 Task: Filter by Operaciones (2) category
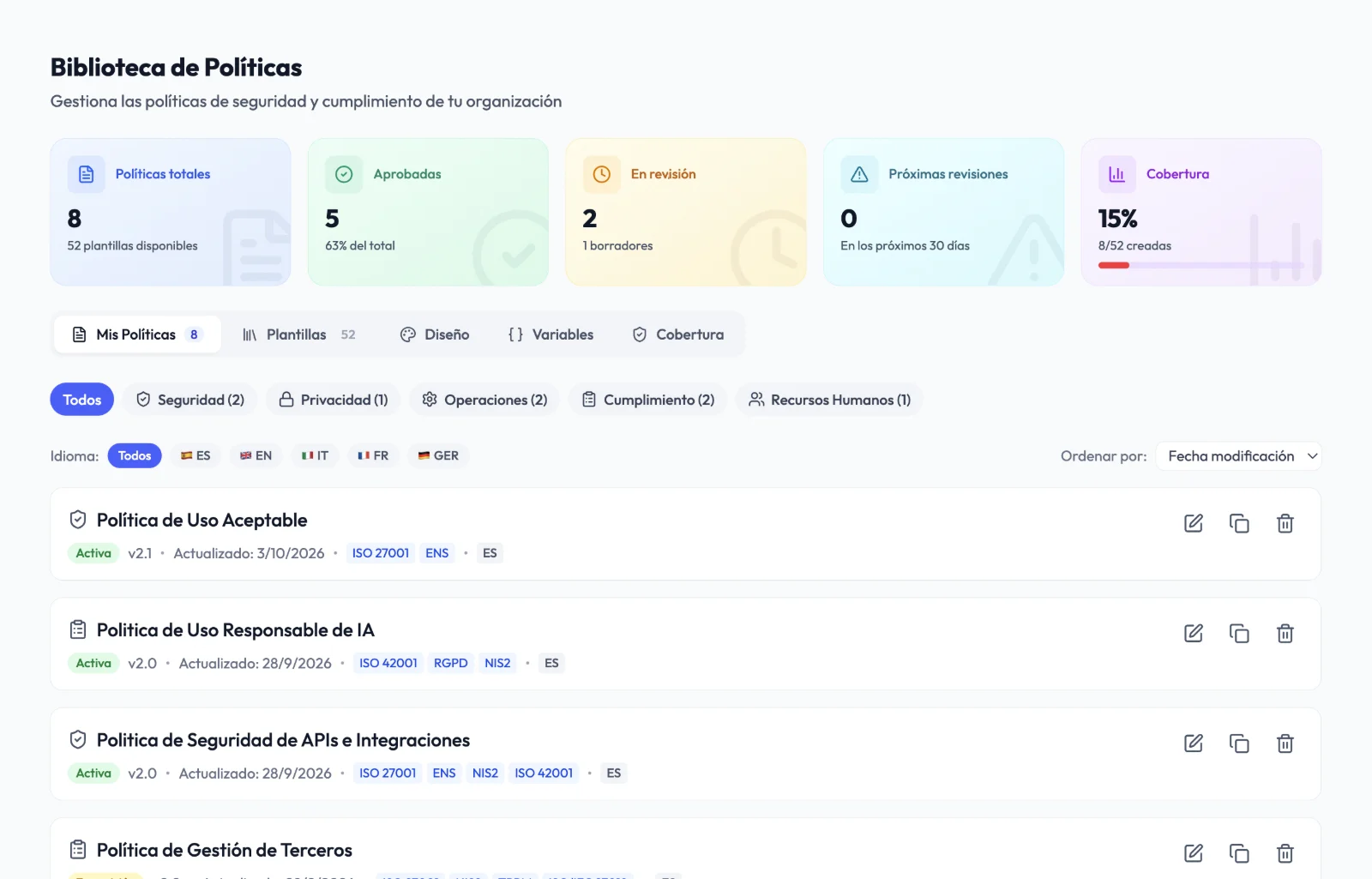point(484,400)
